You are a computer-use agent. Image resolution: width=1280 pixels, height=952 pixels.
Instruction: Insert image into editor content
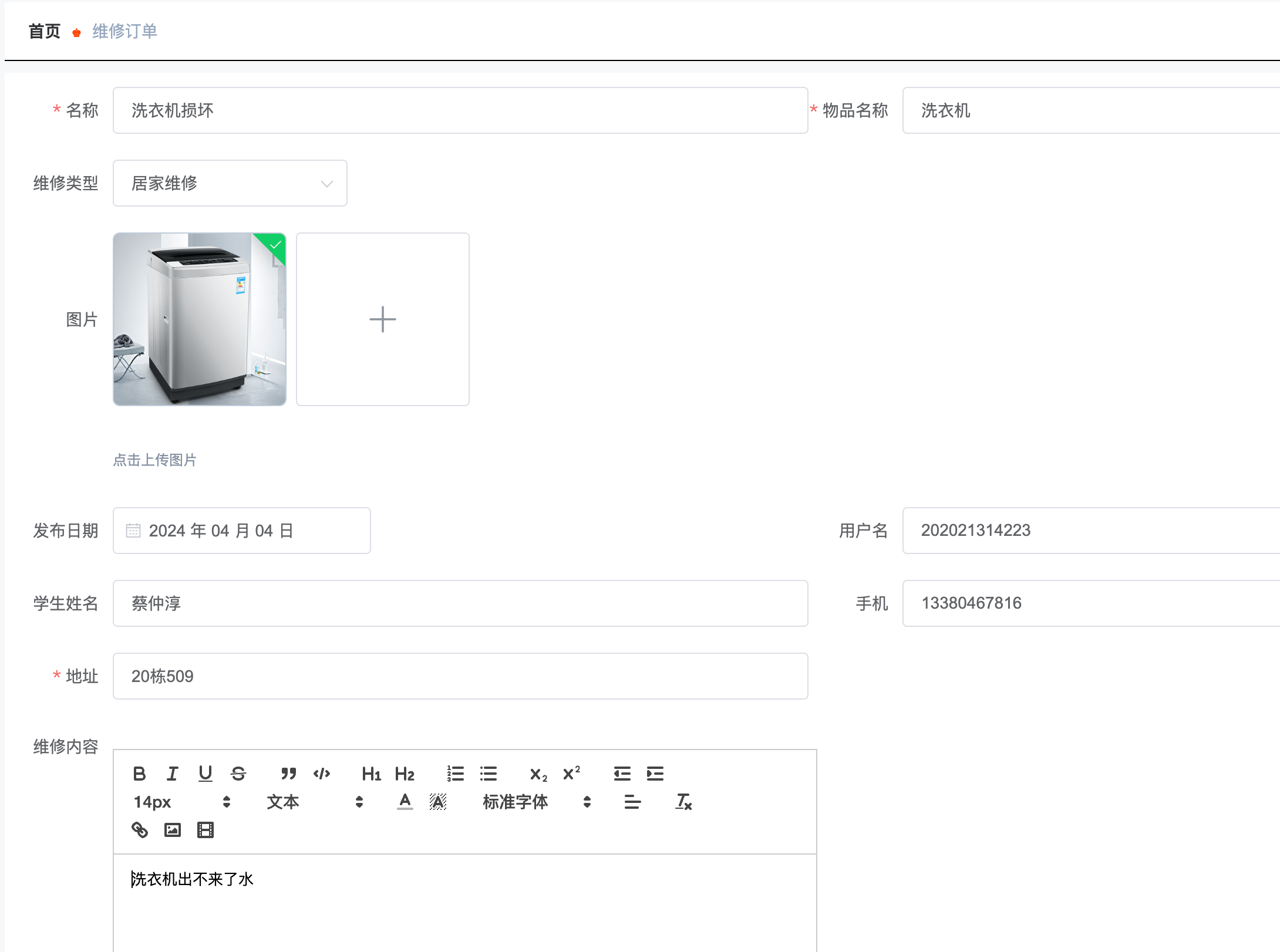pyautogui.click(x=173, y=830)
